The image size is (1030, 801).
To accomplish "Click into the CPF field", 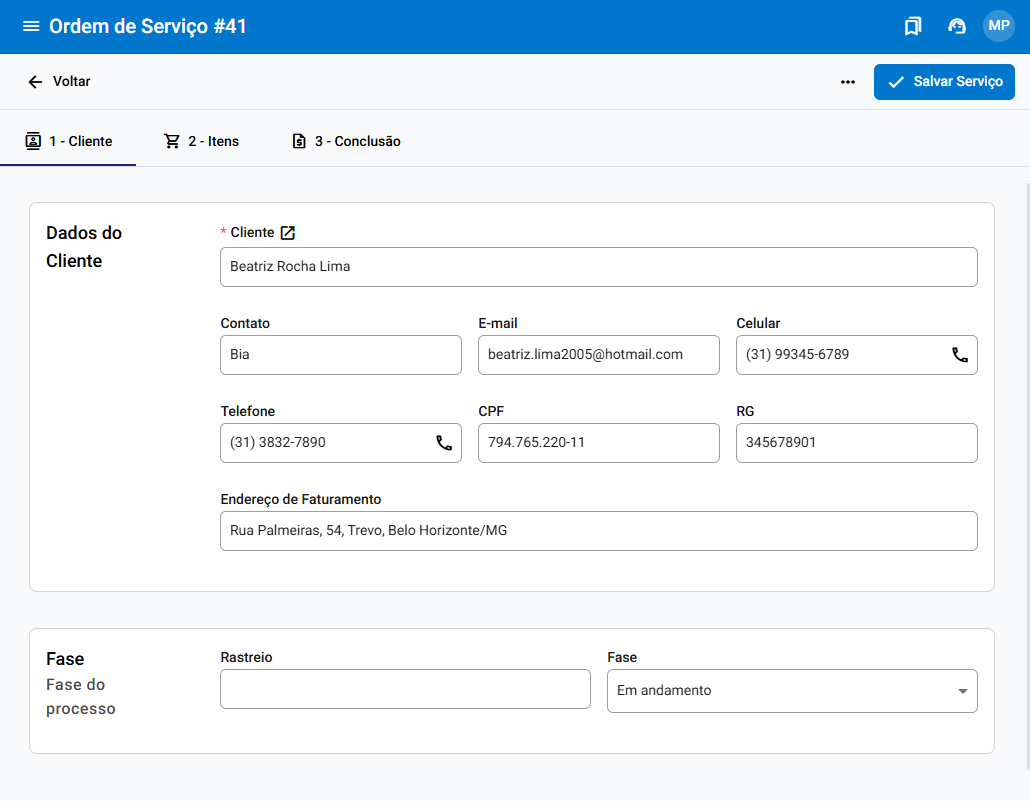I will point(598,443).
